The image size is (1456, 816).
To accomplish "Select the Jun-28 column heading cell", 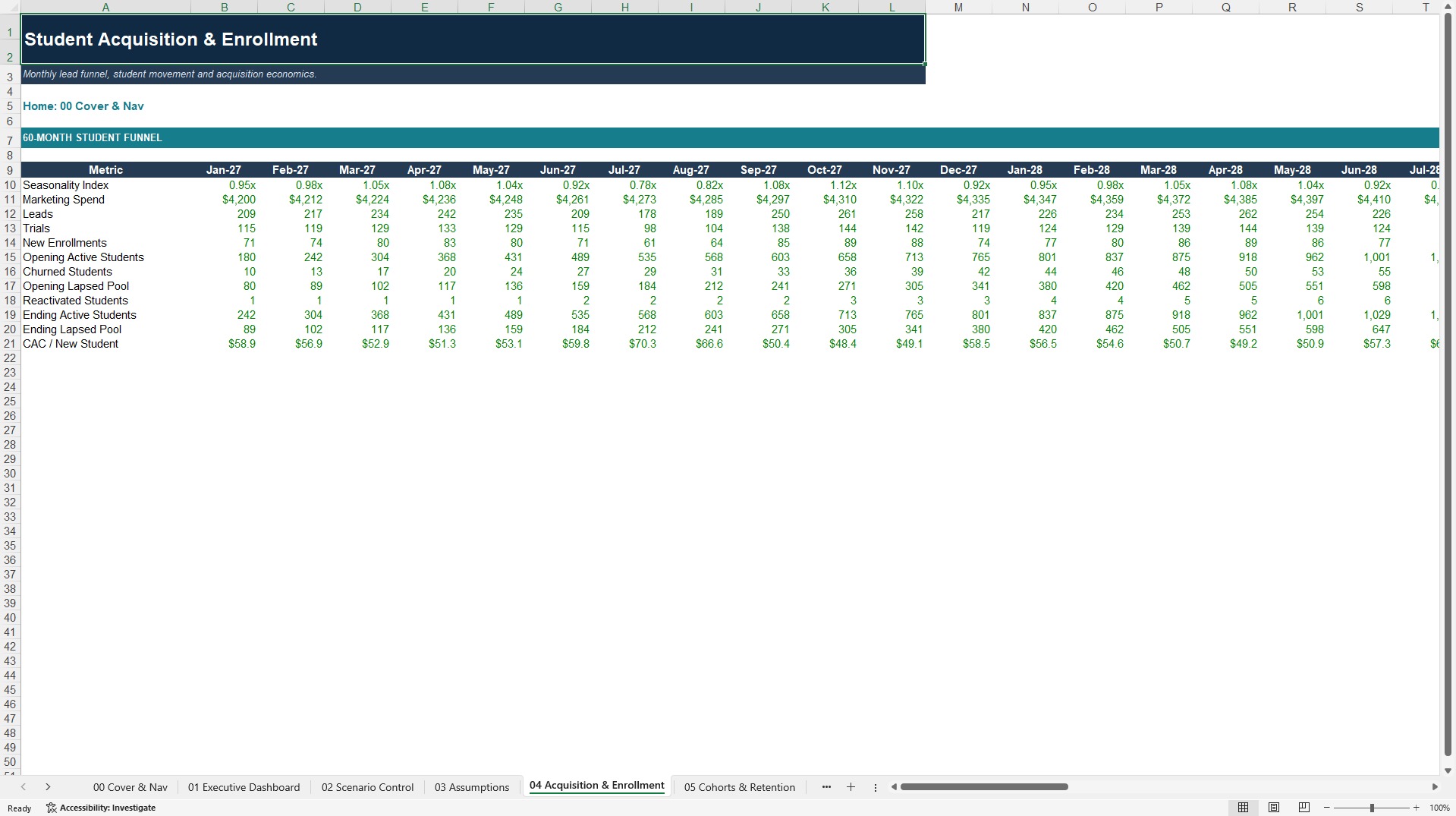I will pyautogui.click(x=1359, y=170).
